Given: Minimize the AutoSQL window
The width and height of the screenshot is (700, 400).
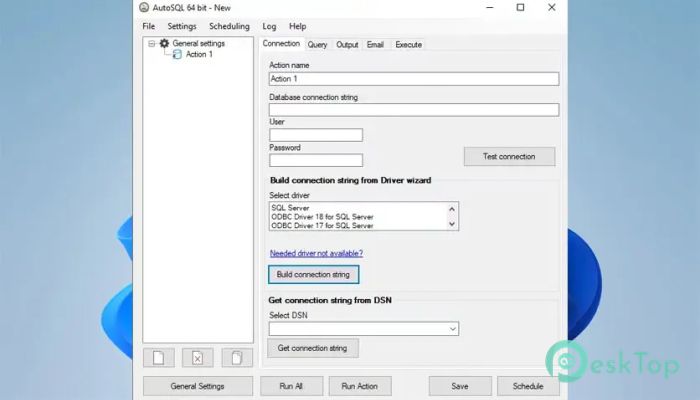Looking at the screenshot, I should pos(490,8).
